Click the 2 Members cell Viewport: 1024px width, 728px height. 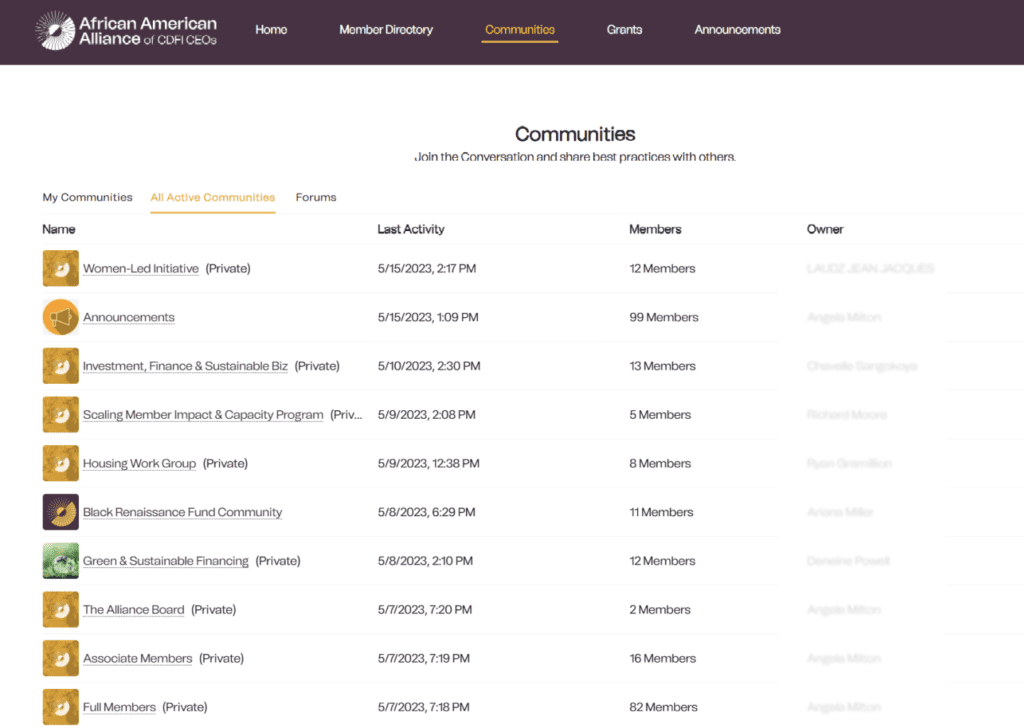point(660,610)
